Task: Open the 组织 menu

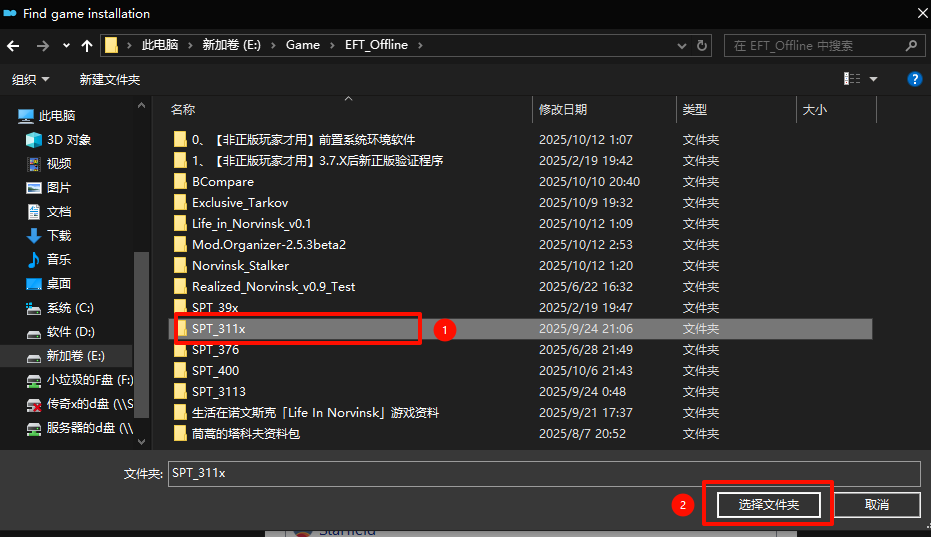Action: 29,79
